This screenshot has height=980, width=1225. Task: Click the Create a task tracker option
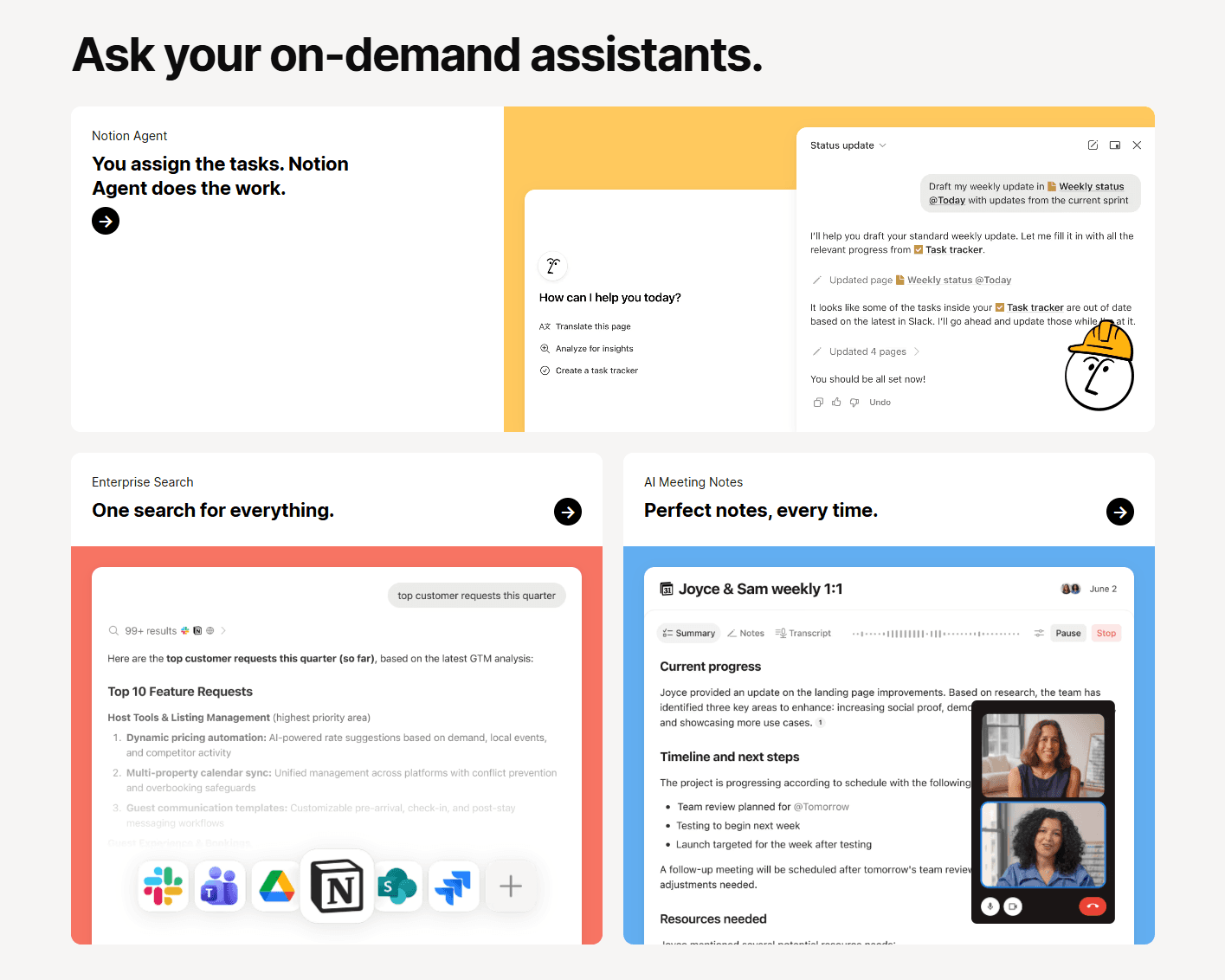click(596, 370)
